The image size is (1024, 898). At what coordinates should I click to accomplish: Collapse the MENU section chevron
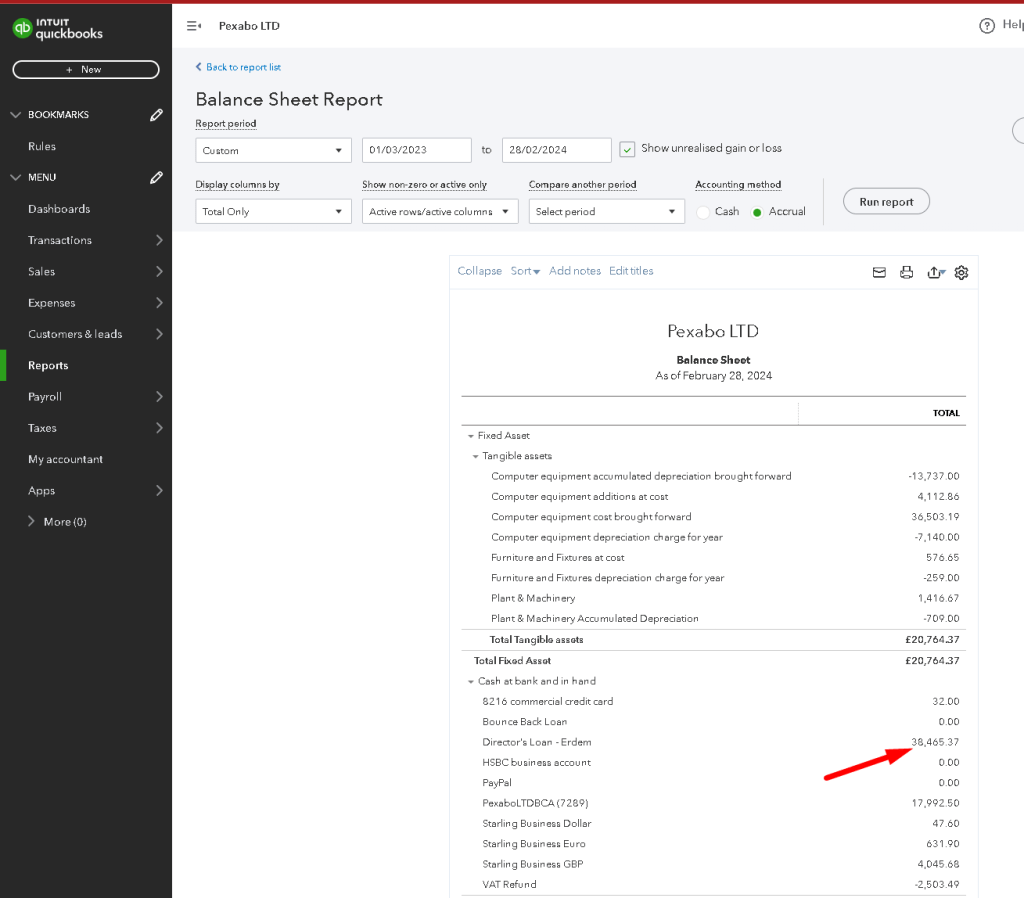coord(16,178)
